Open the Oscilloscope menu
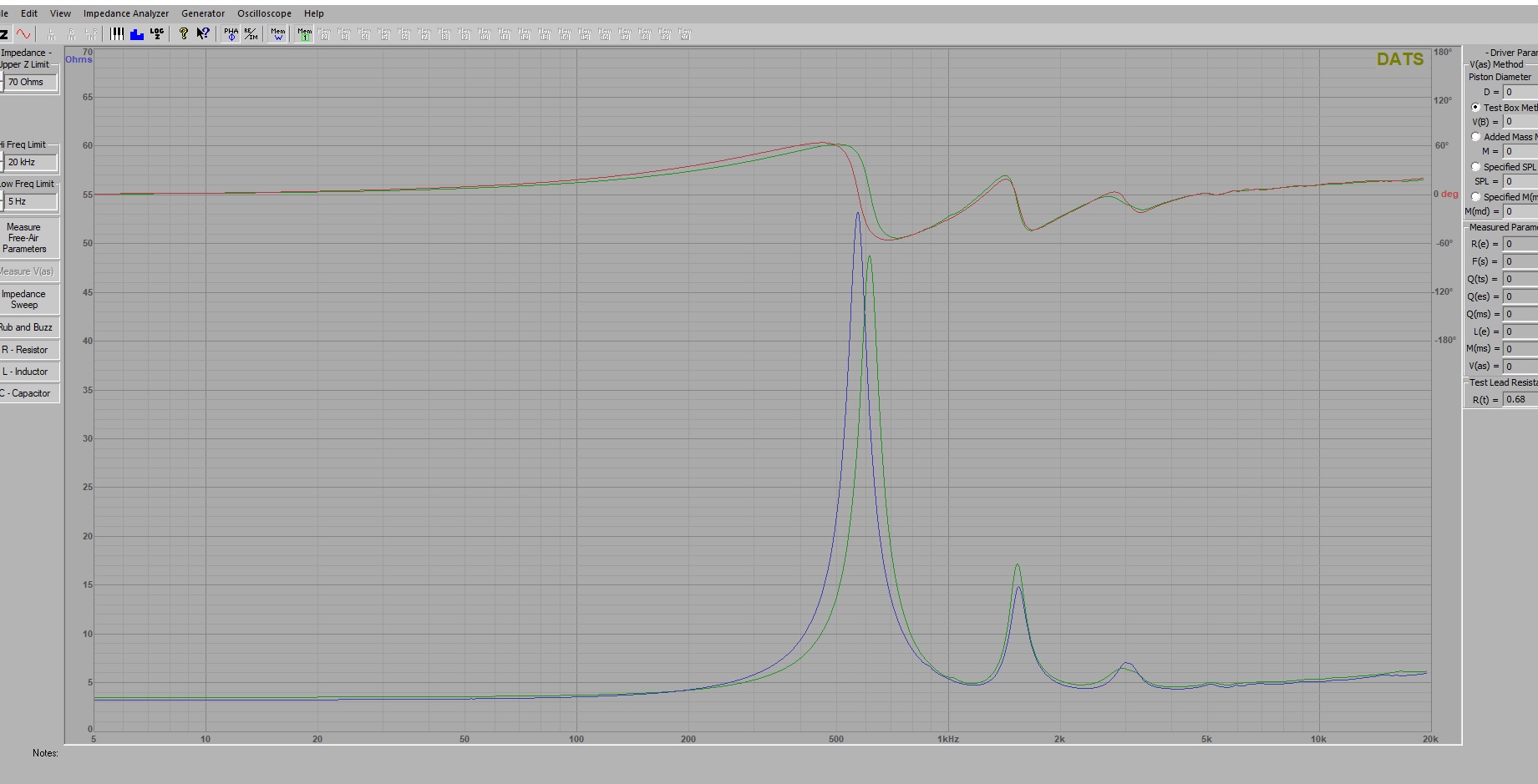Viewport: 1538px width, 784px height. point(264,13)
